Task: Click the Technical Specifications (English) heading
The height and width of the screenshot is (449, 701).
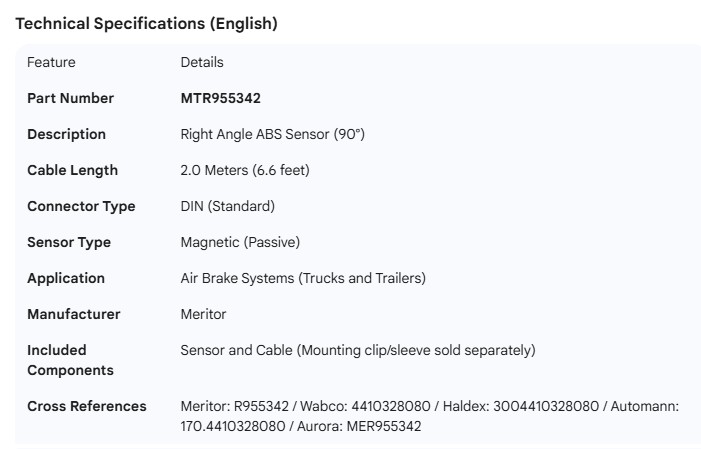Action: point(146,24)
